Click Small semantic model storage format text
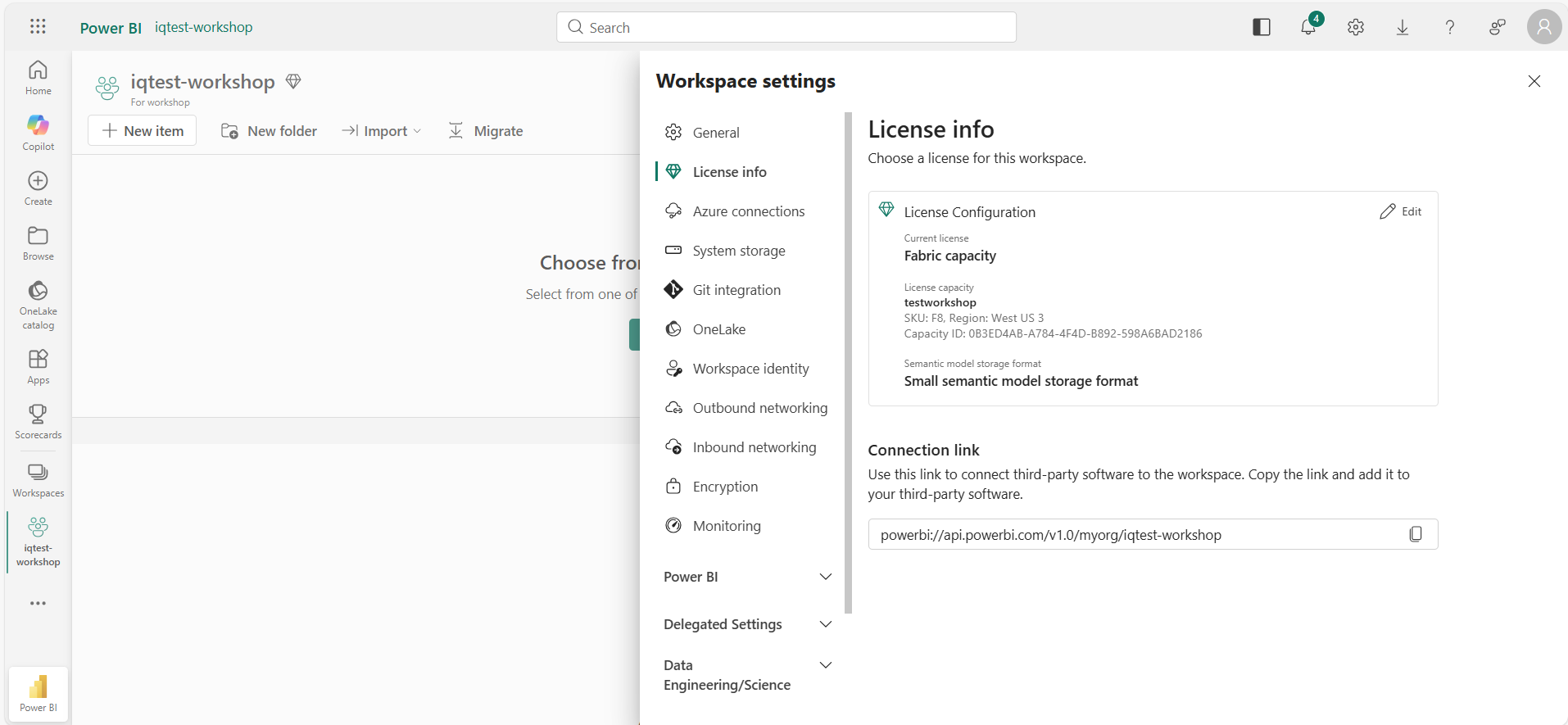The height and width of the screenshot is (725, 1568). pyautogui.click(x=1021, y=381)
